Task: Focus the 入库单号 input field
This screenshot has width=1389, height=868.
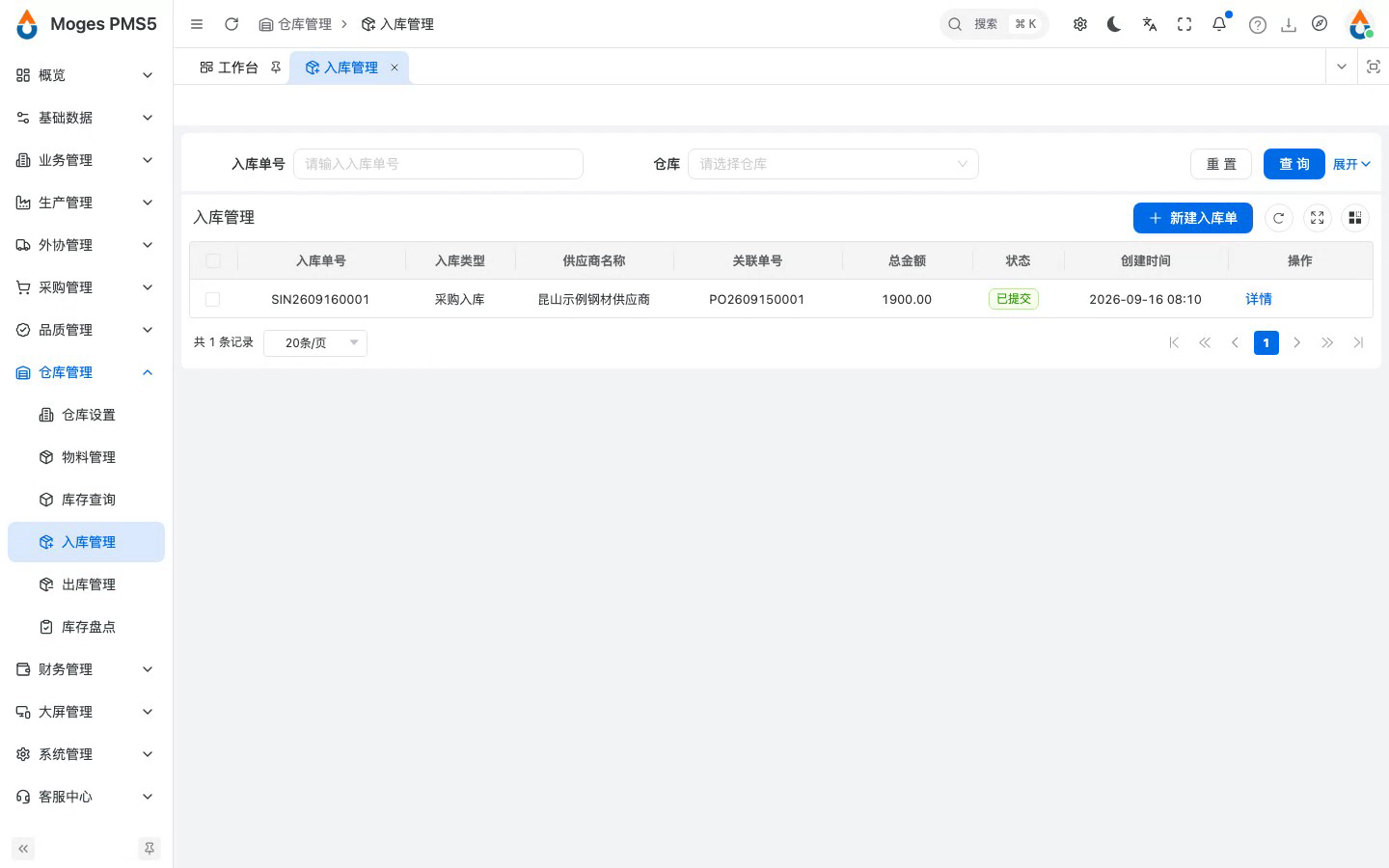Action: tap(438, 164)
